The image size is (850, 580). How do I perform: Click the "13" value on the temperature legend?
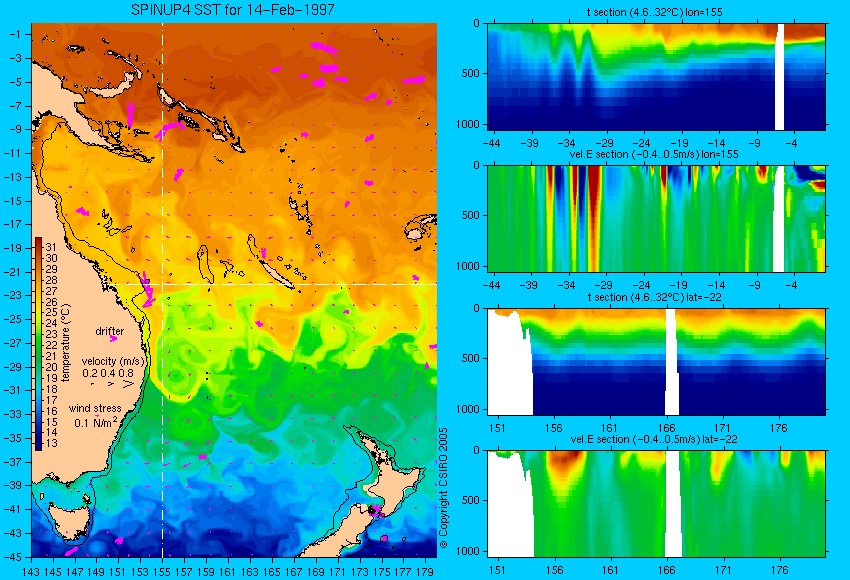click(x=51, y=443)
